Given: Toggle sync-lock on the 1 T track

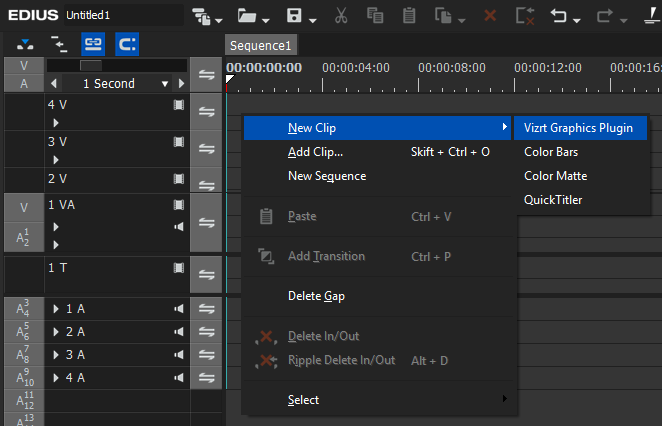Looking at the screenshot, I should coord(206,274).
